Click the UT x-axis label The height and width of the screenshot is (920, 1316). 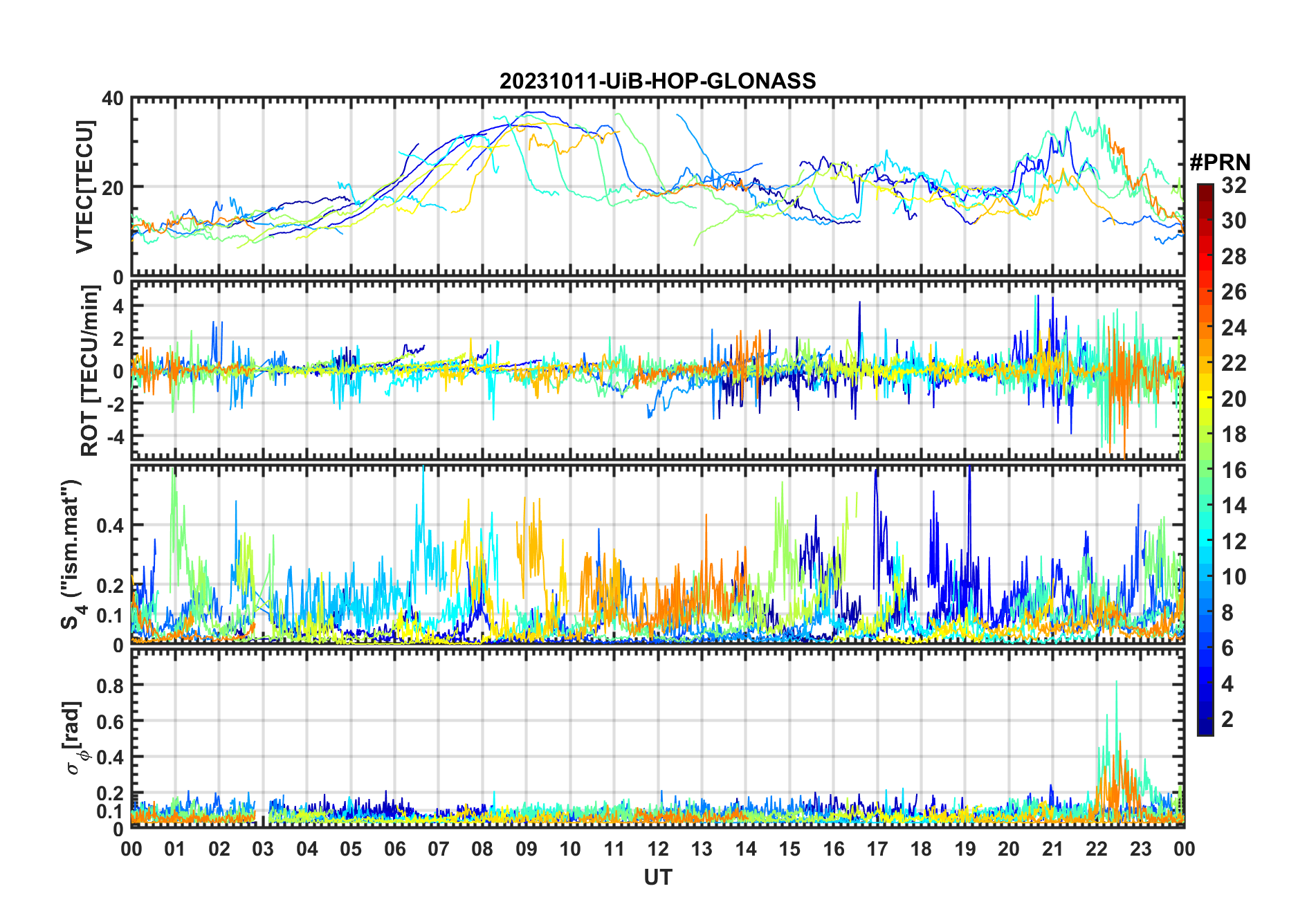(x=657, y=877)
